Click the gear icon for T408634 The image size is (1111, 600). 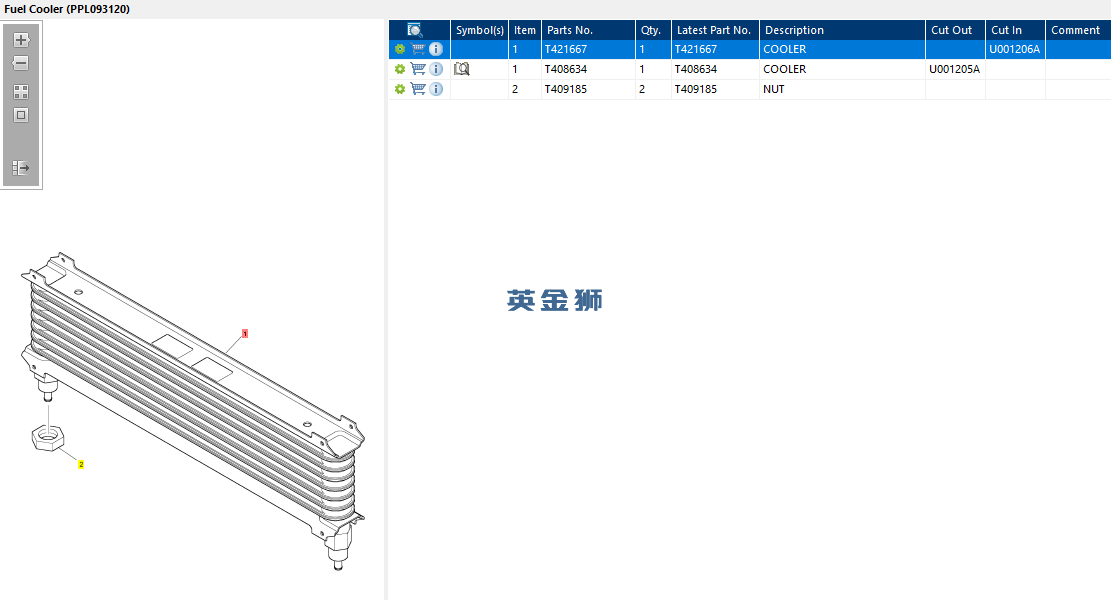coord(400,69)
